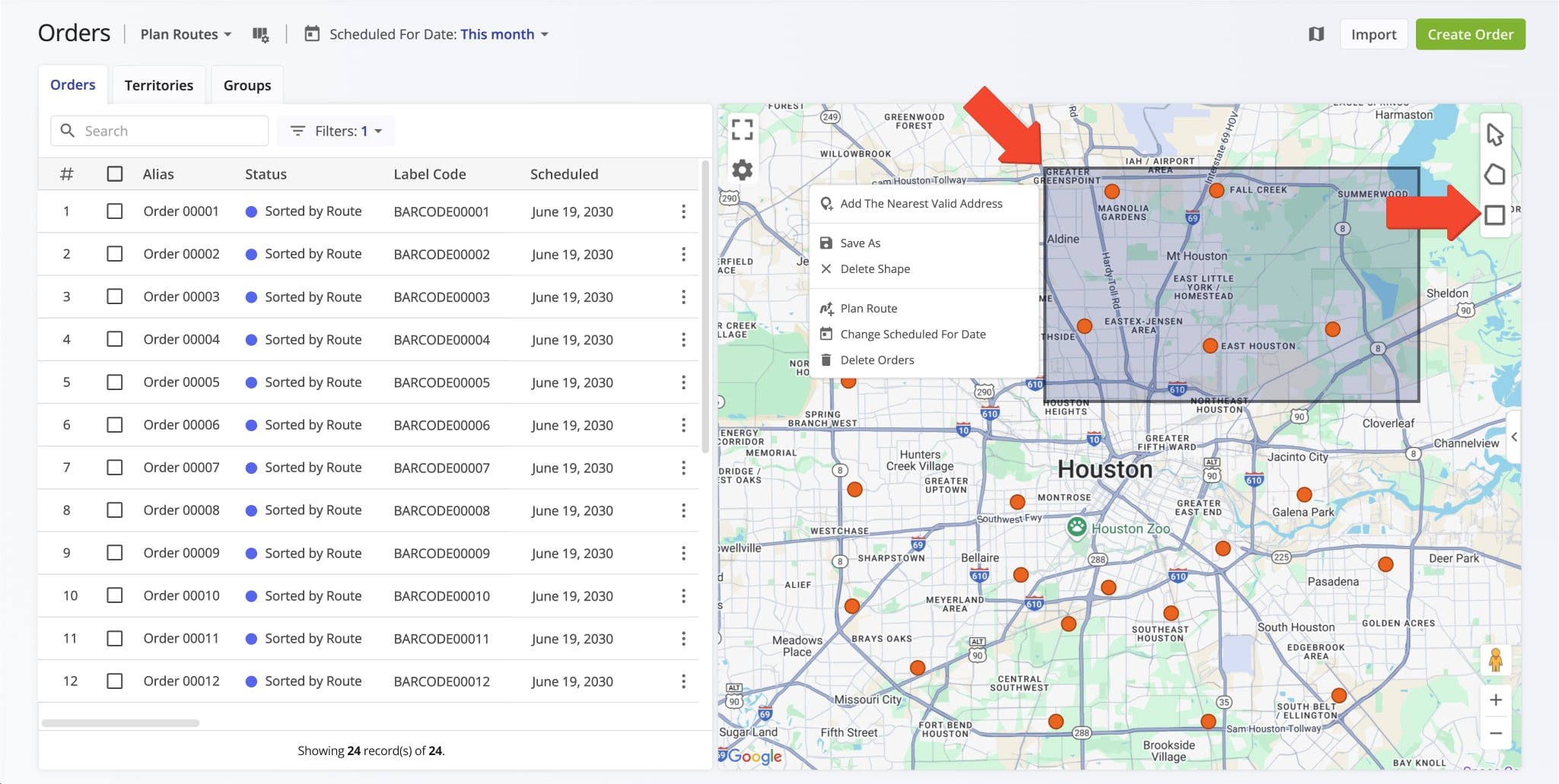Select the pointer selection tool on the map
1559x784 pixels.
1494,135
